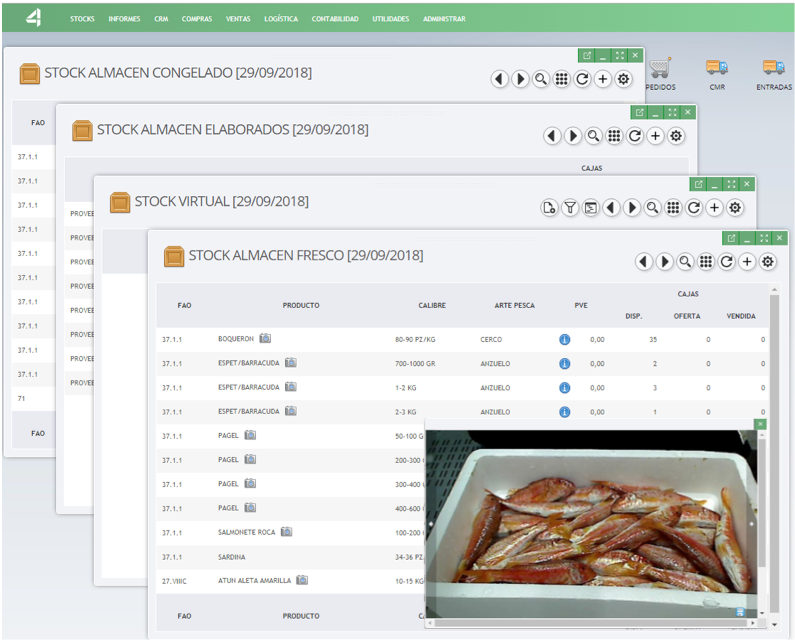
Task: View camera photo for BOQUERON row
Action: point(266,339)
